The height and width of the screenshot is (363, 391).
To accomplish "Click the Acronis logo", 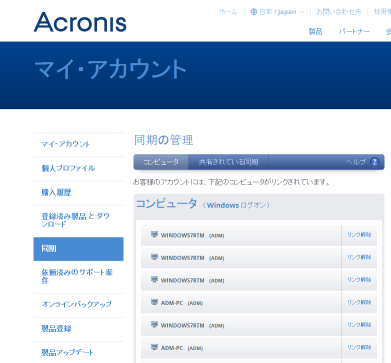I will point(80,22).
